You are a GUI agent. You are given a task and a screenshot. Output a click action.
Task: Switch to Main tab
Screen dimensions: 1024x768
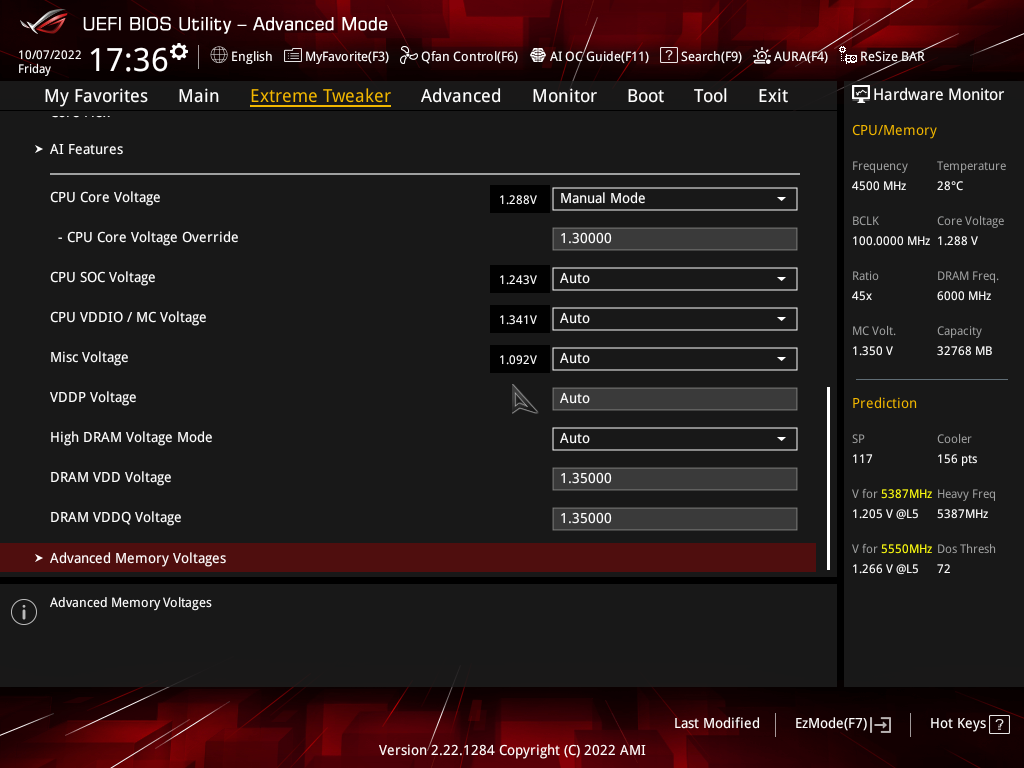point(199,96)
